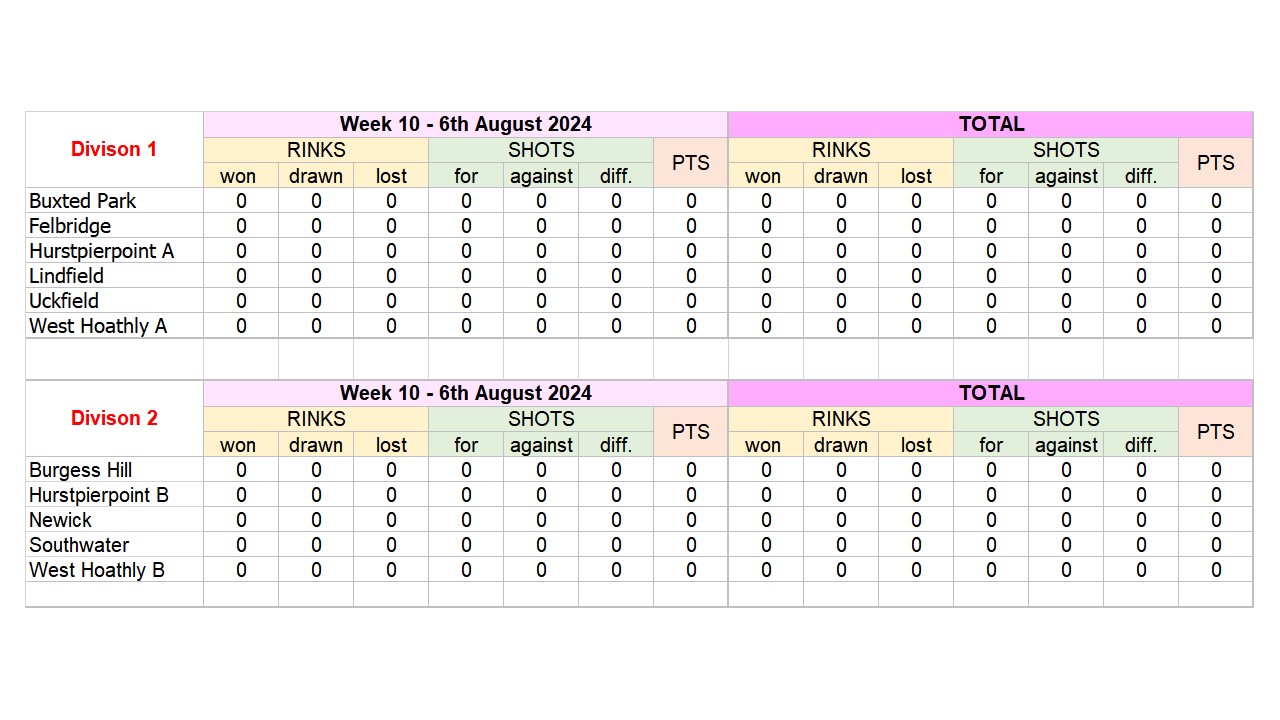Click the Hurstpierpoint A team cell
Image resolution: width=1280 pixels, height=720 pixels.
(x=114, y=251)
